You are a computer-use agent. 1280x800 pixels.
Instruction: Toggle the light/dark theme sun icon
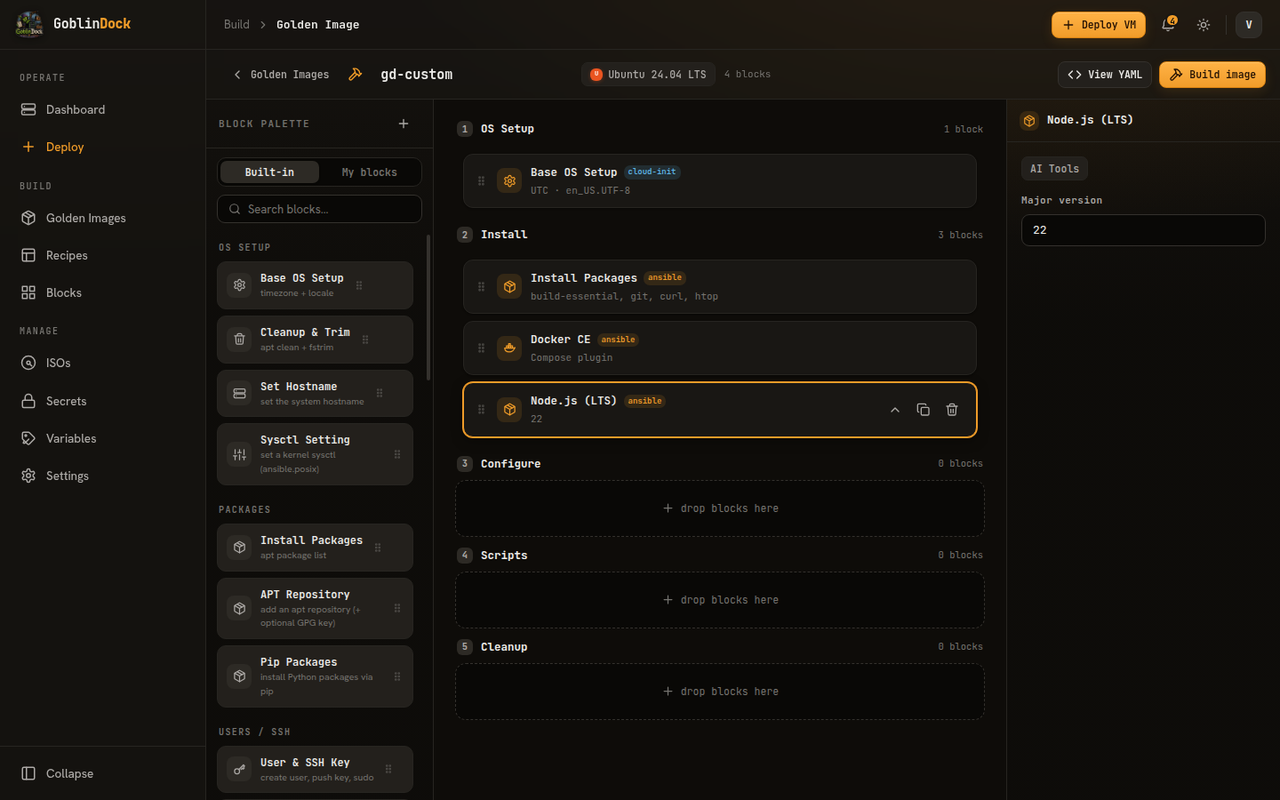tap(1204, 25)
